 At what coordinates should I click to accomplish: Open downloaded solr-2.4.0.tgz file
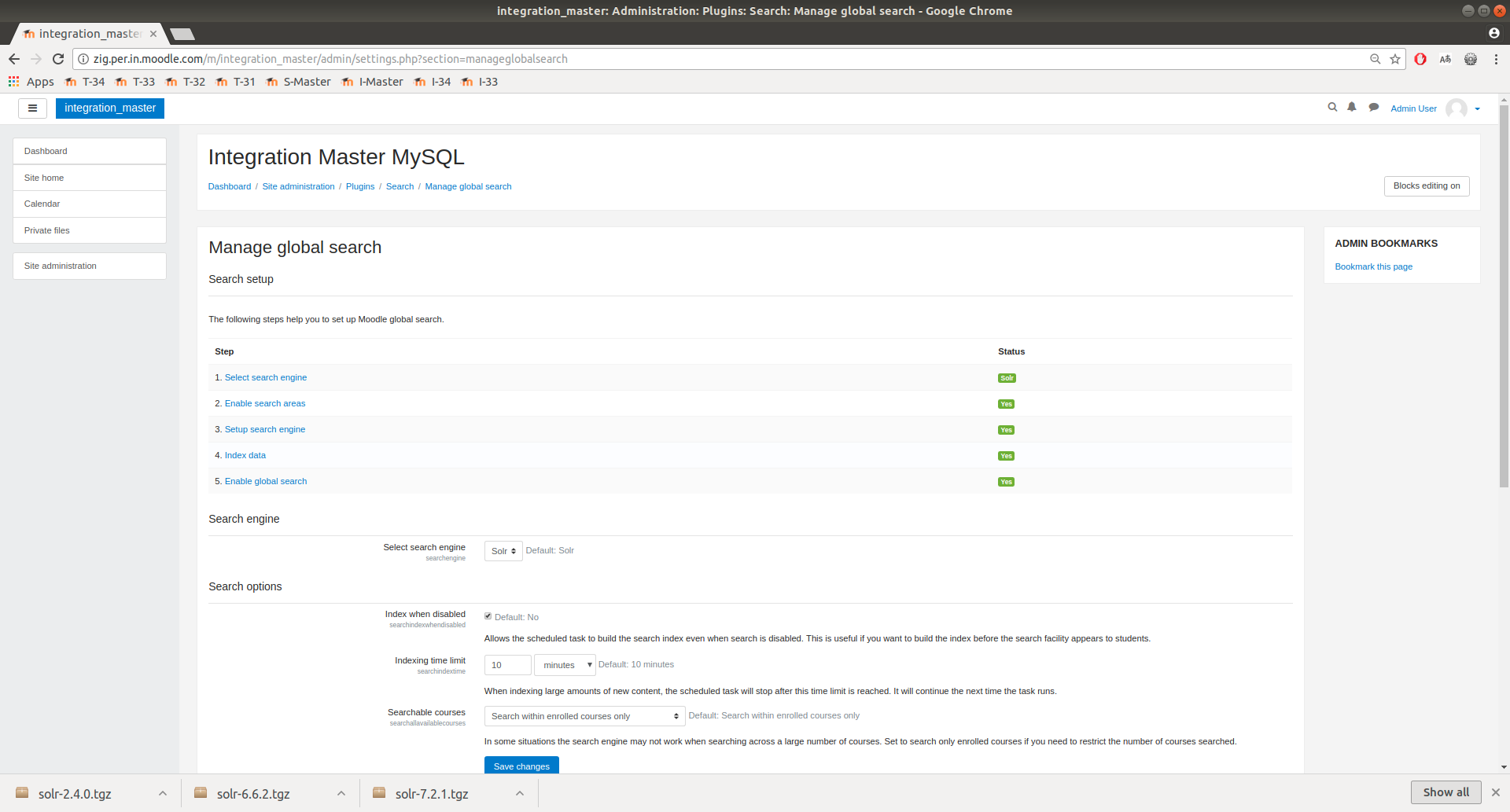[75, 794]
